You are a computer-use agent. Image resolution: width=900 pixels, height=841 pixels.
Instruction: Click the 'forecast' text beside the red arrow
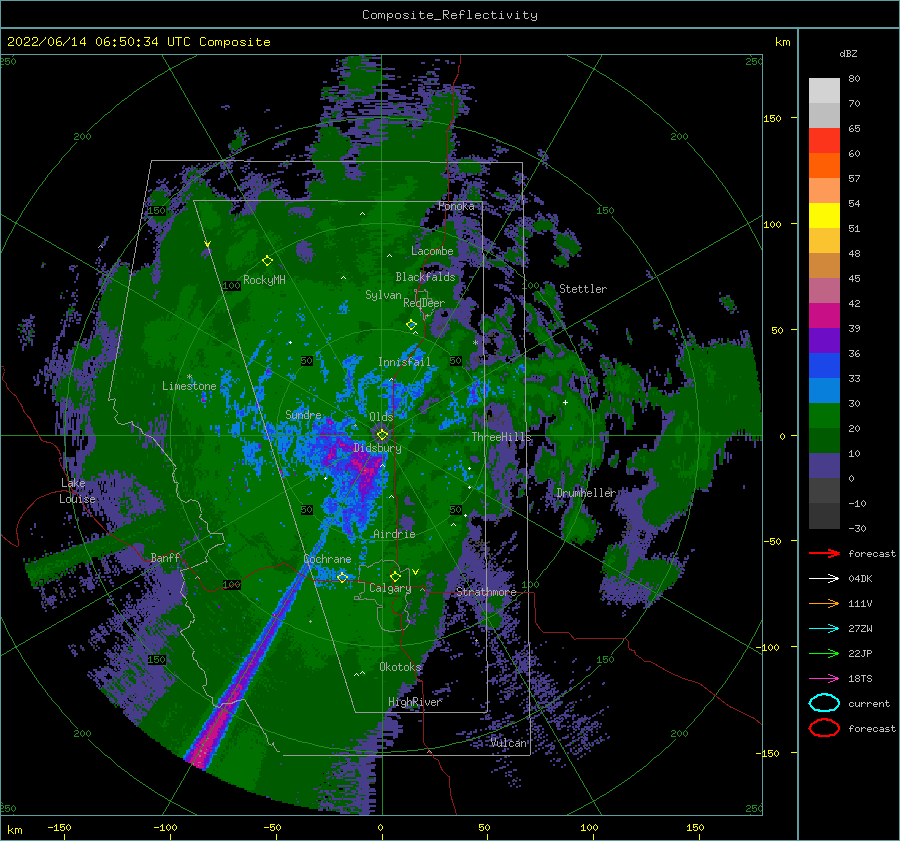[871, 553]
